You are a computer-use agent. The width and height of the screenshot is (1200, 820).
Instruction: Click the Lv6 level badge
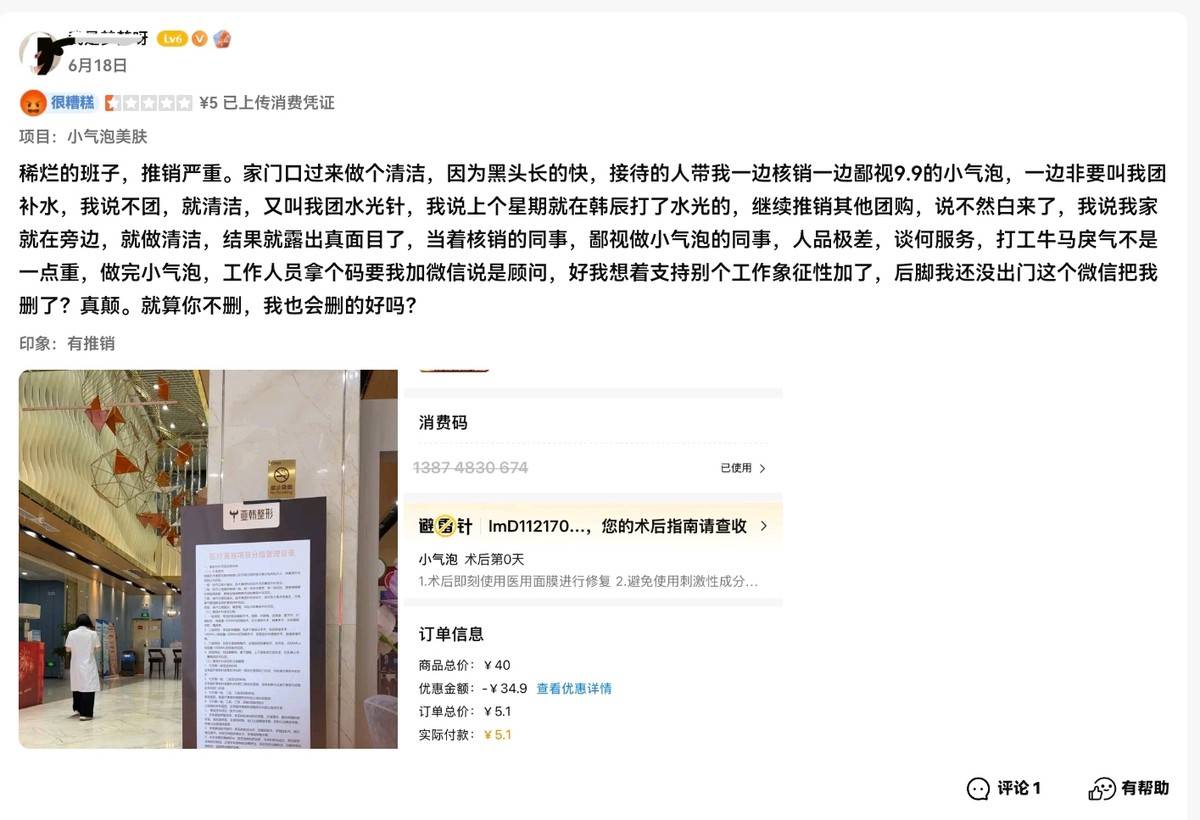tap(172, 38)
